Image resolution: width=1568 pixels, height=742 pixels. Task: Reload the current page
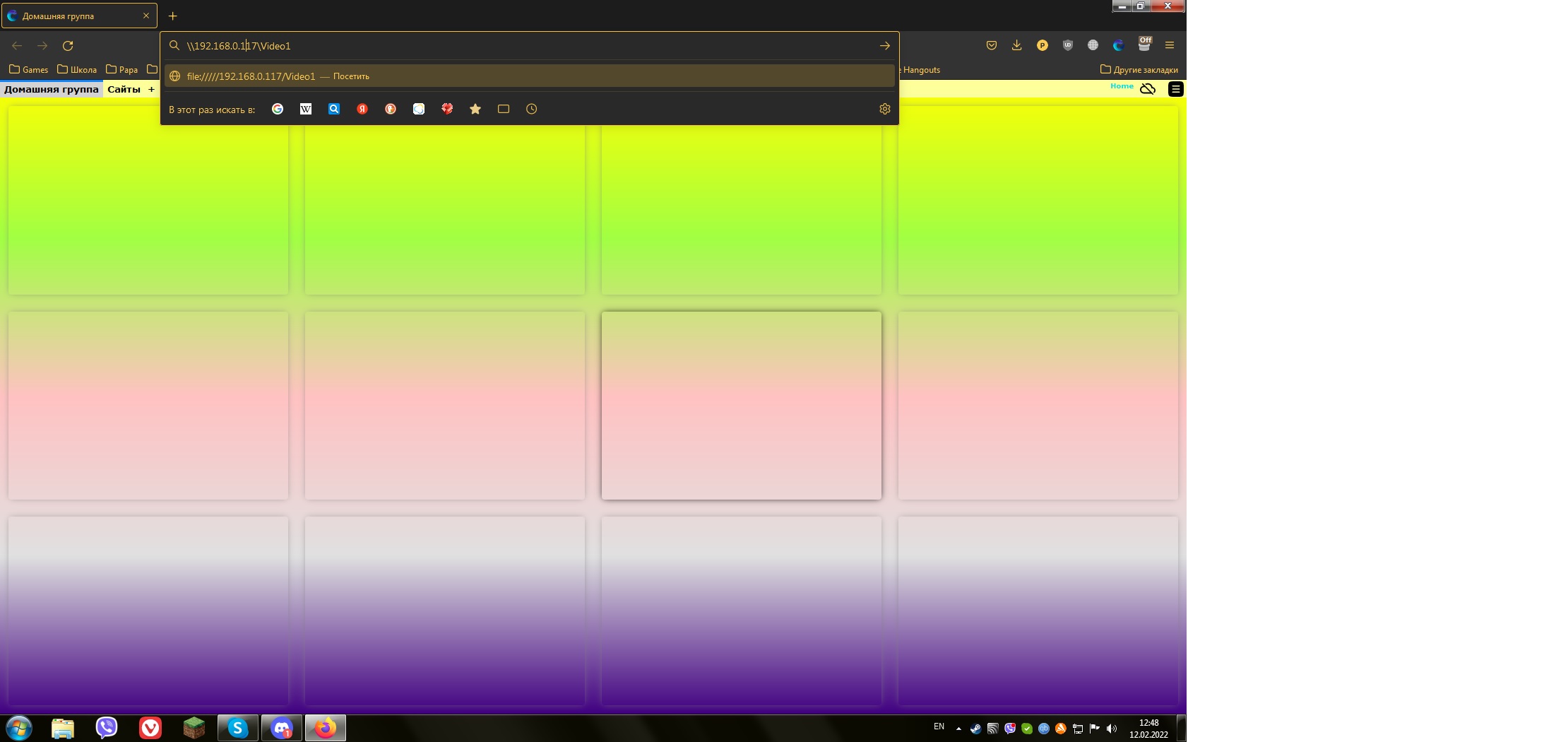pyautogui.click(x=68, y=46)
